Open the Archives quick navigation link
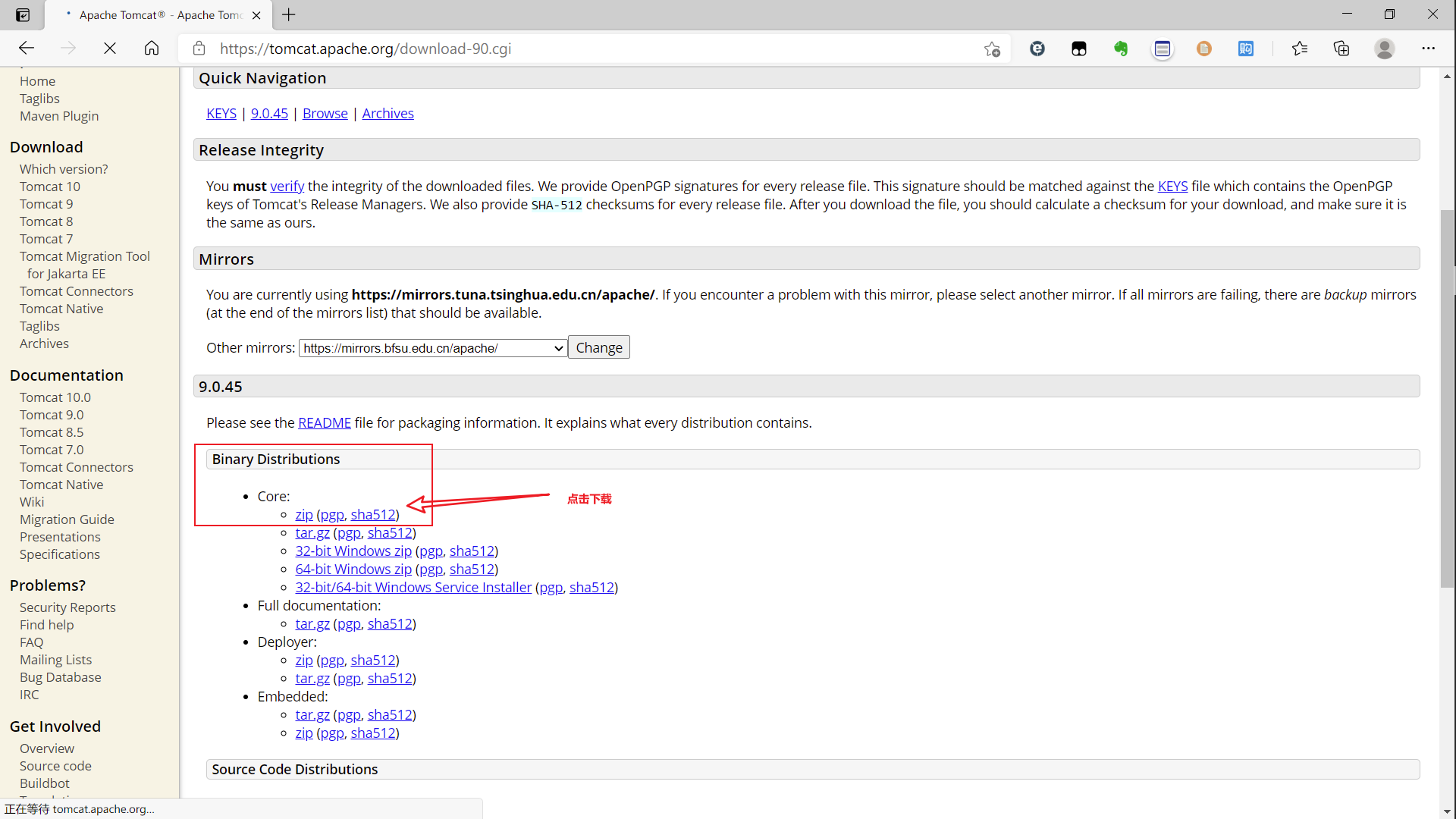1456x819 pixels. pos(388,113)
